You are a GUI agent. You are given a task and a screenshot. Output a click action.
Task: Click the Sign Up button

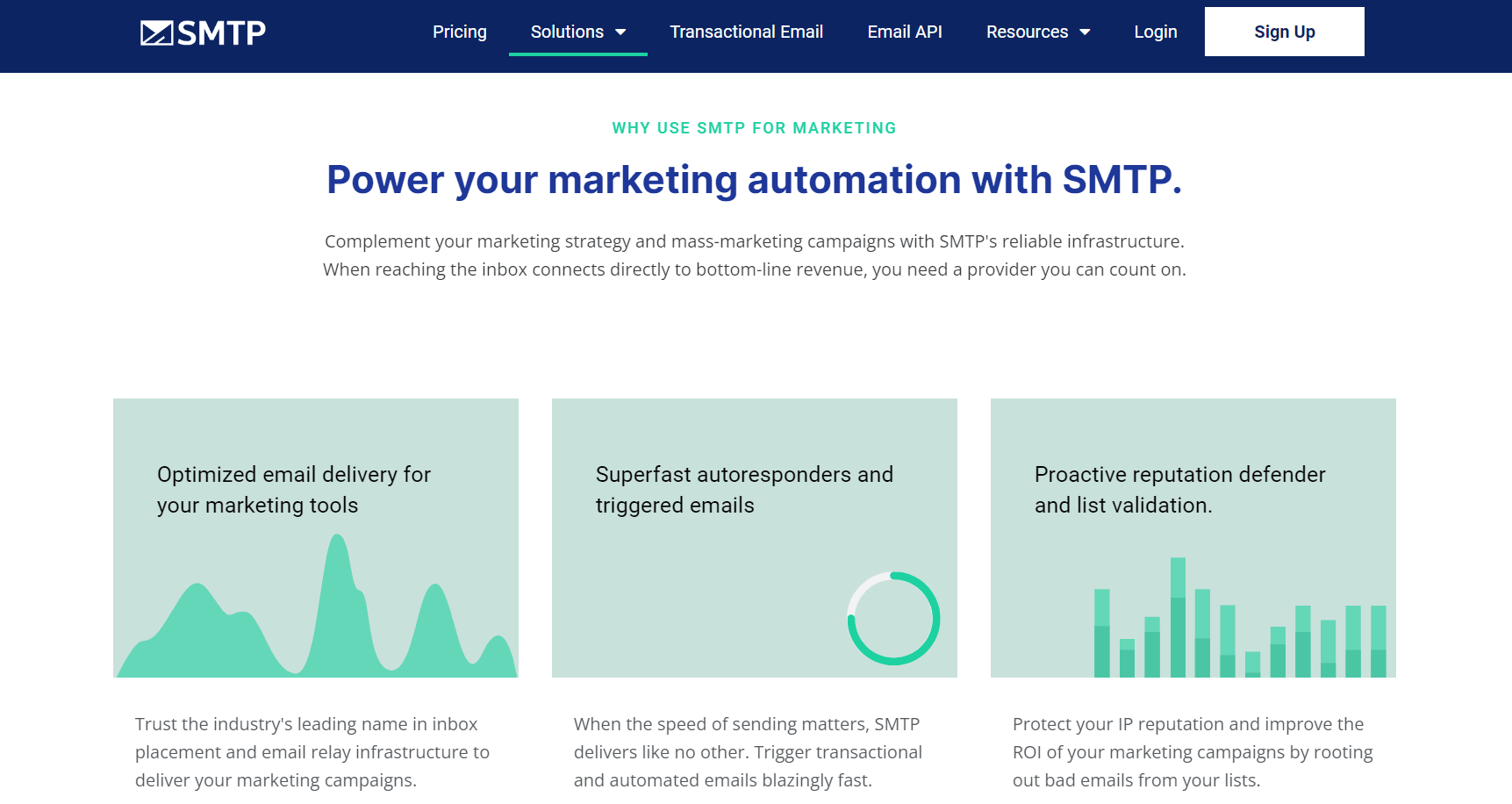(x=1284, y=32)
